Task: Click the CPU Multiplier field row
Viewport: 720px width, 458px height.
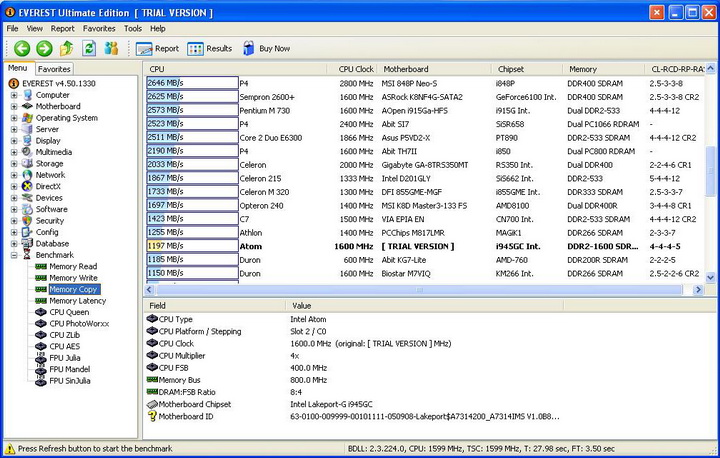Action: point(354,356)
